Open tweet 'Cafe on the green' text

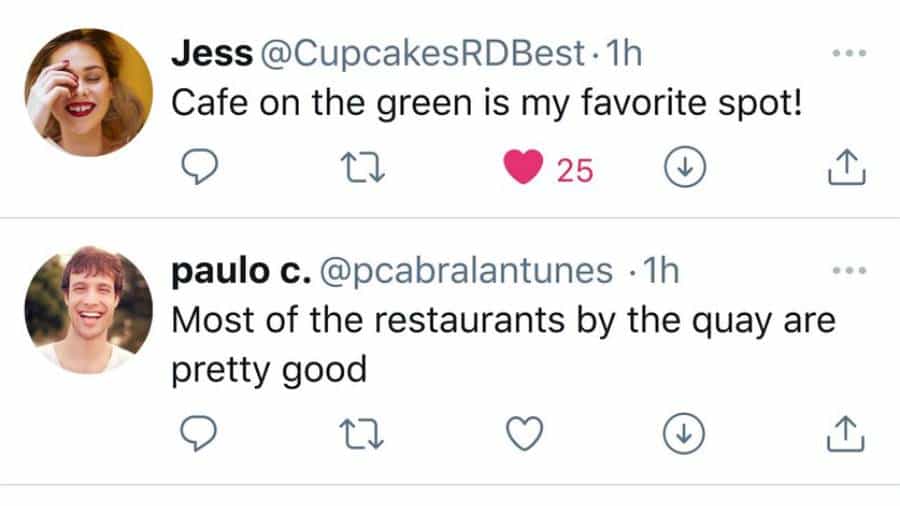(487, 104)
